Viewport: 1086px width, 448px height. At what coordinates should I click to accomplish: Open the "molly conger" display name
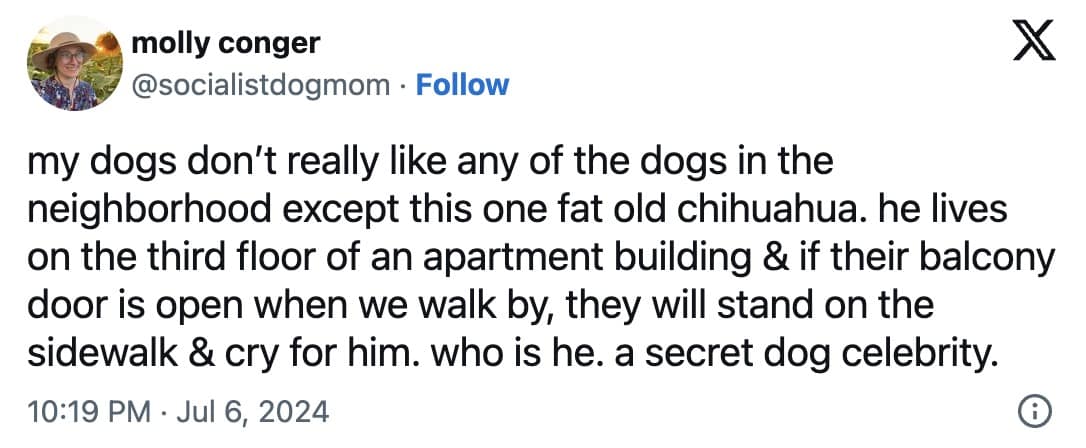click(226, 43)
